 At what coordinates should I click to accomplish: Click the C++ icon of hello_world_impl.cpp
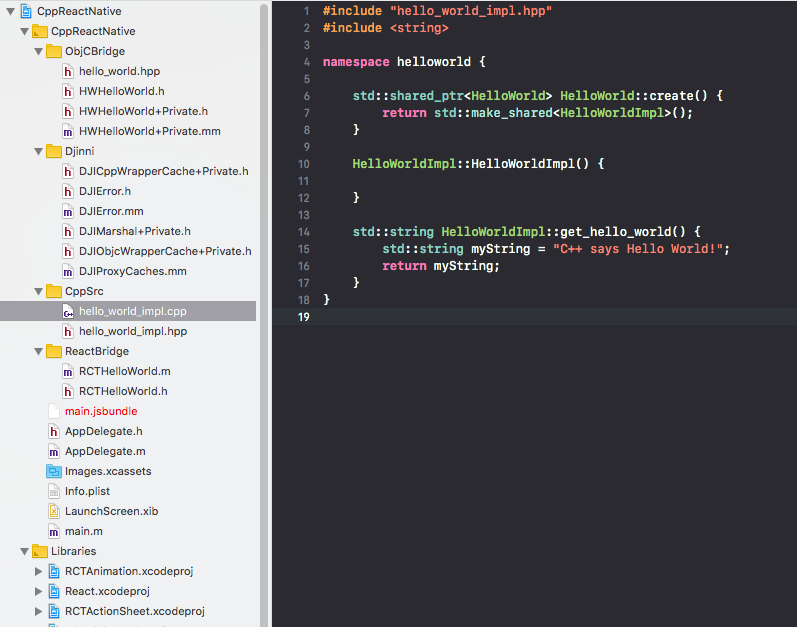coord(68,311)
